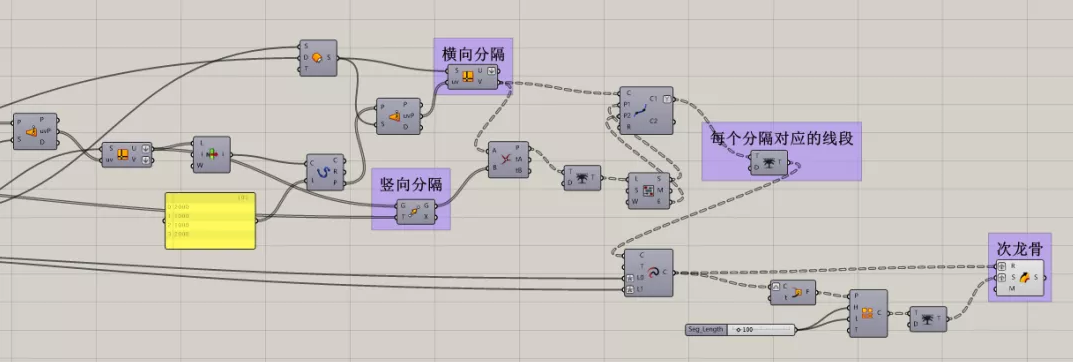Image resolution: width=1073 pixels, height=362 pixels.
Task: Click the V output grip of 横向分隔 component
Action: (500, 82)
